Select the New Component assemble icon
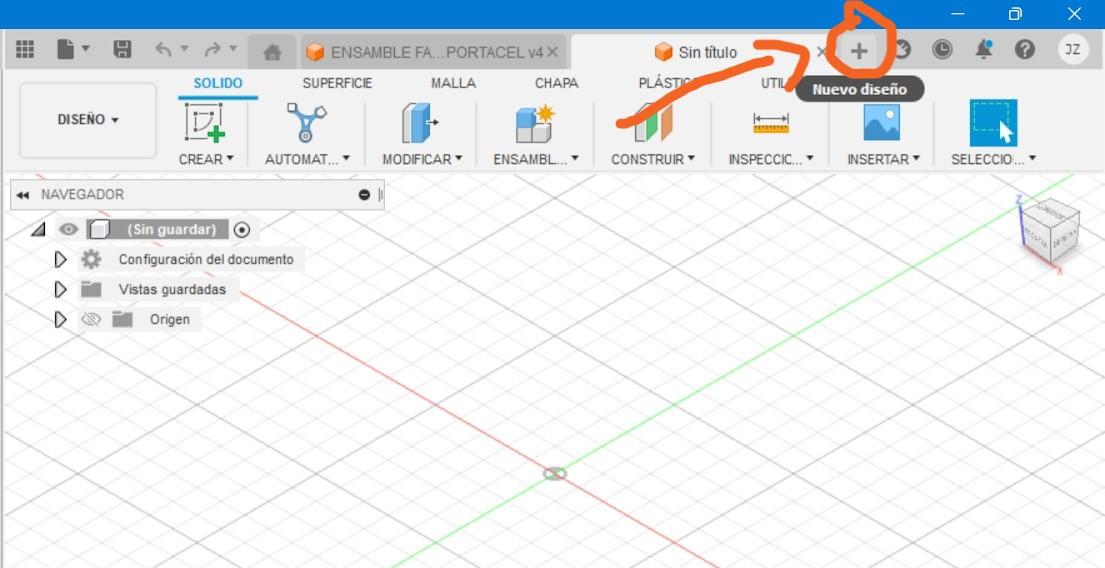This screenshot has width=1105, height=568. click(535, 123)
